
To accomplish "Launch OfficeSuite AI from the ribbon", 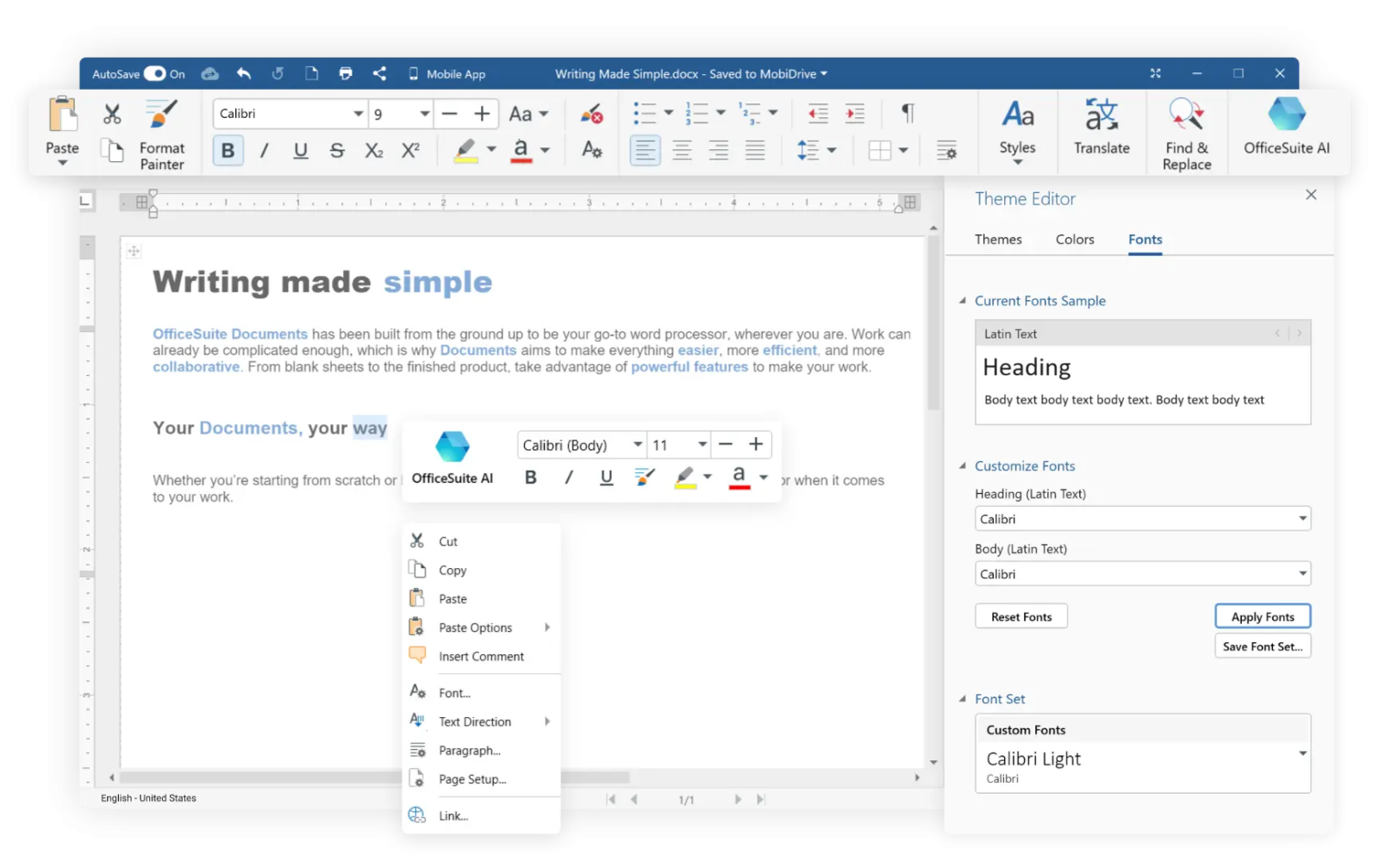I will tap(1286, 127).
